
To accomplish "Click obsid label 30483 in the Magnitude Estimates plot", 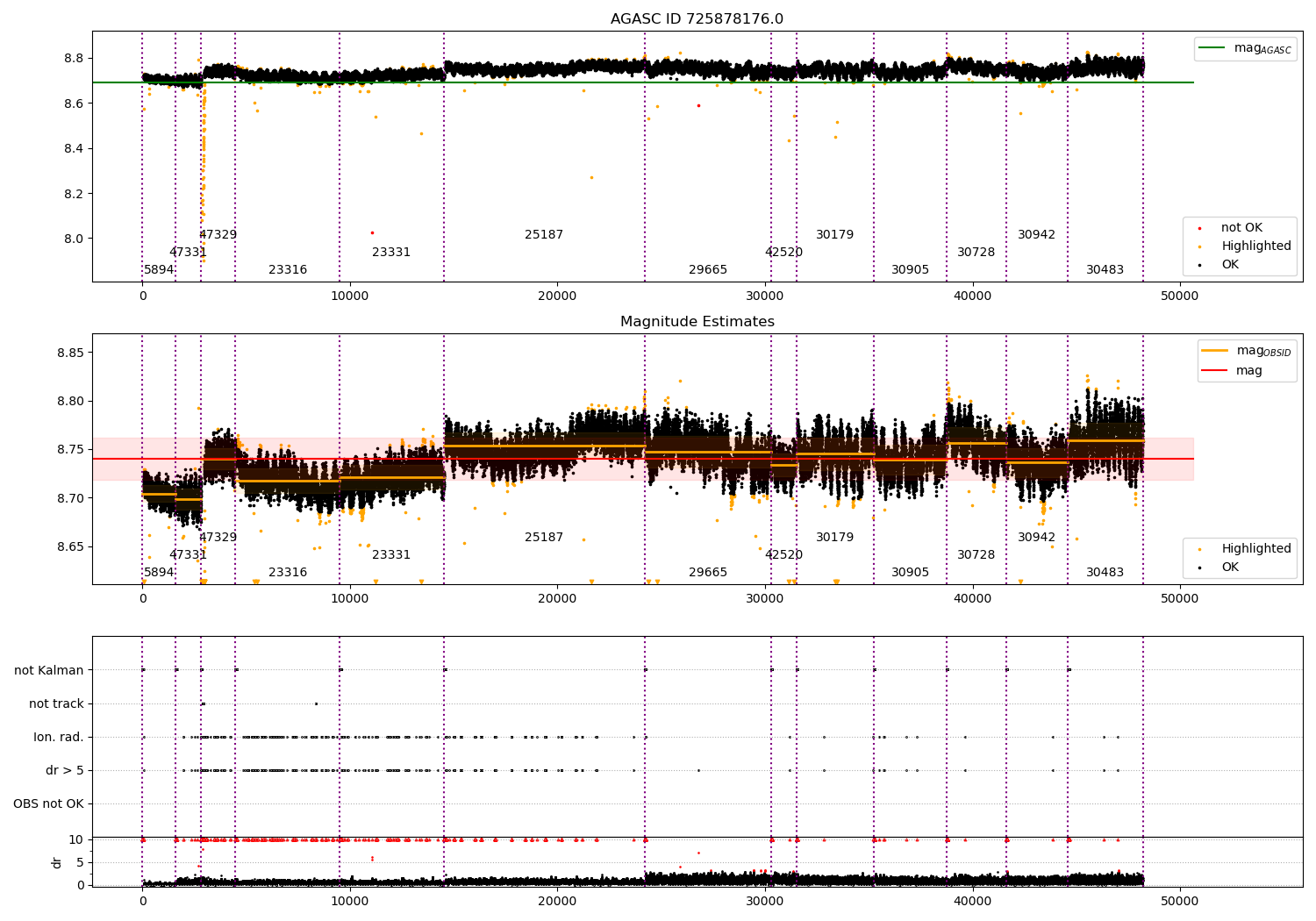I will 1105,573.
